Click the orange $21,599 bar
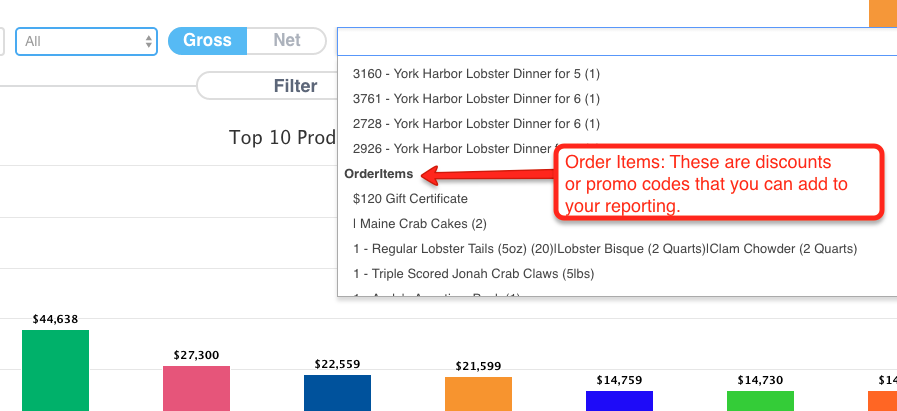Screen dimensions: 897x411 coord(478,394)
